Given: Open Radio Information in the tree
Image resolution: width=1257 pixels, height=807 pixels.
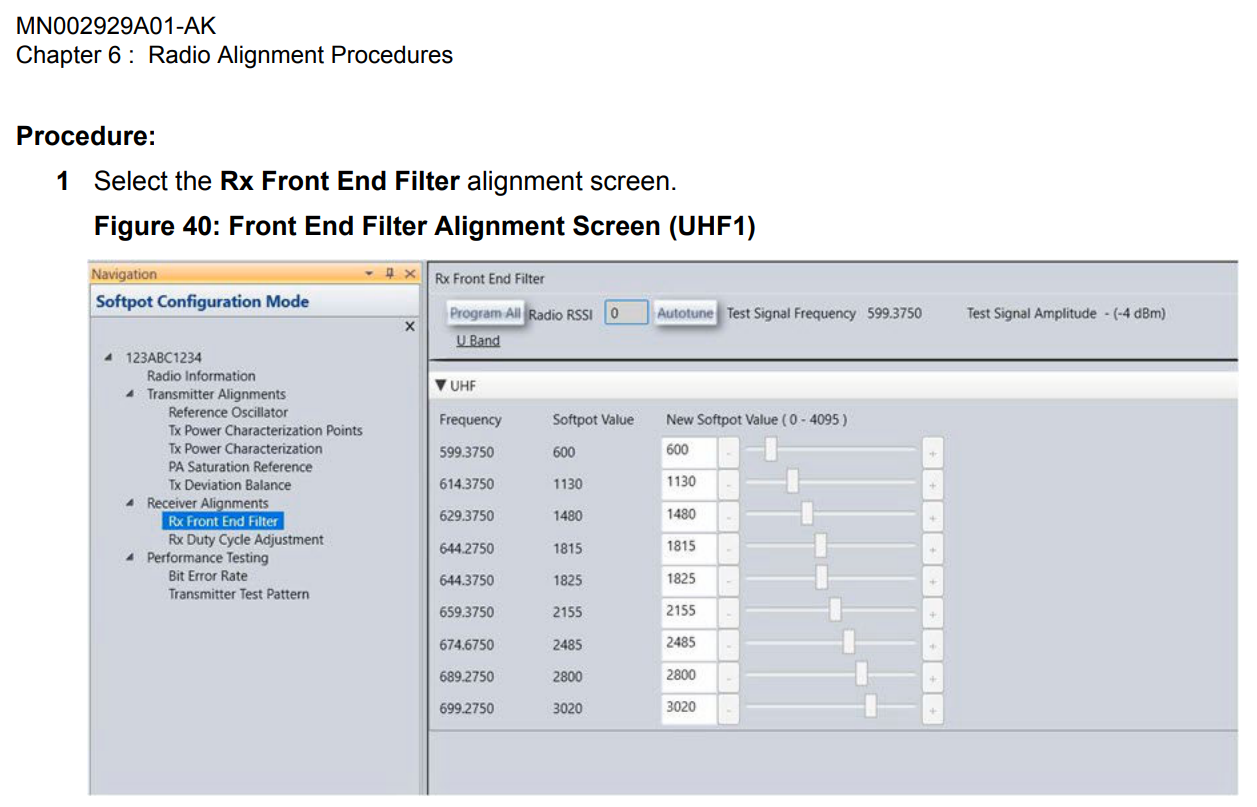Looking at the screenshot, I should (x=201, y=376).
